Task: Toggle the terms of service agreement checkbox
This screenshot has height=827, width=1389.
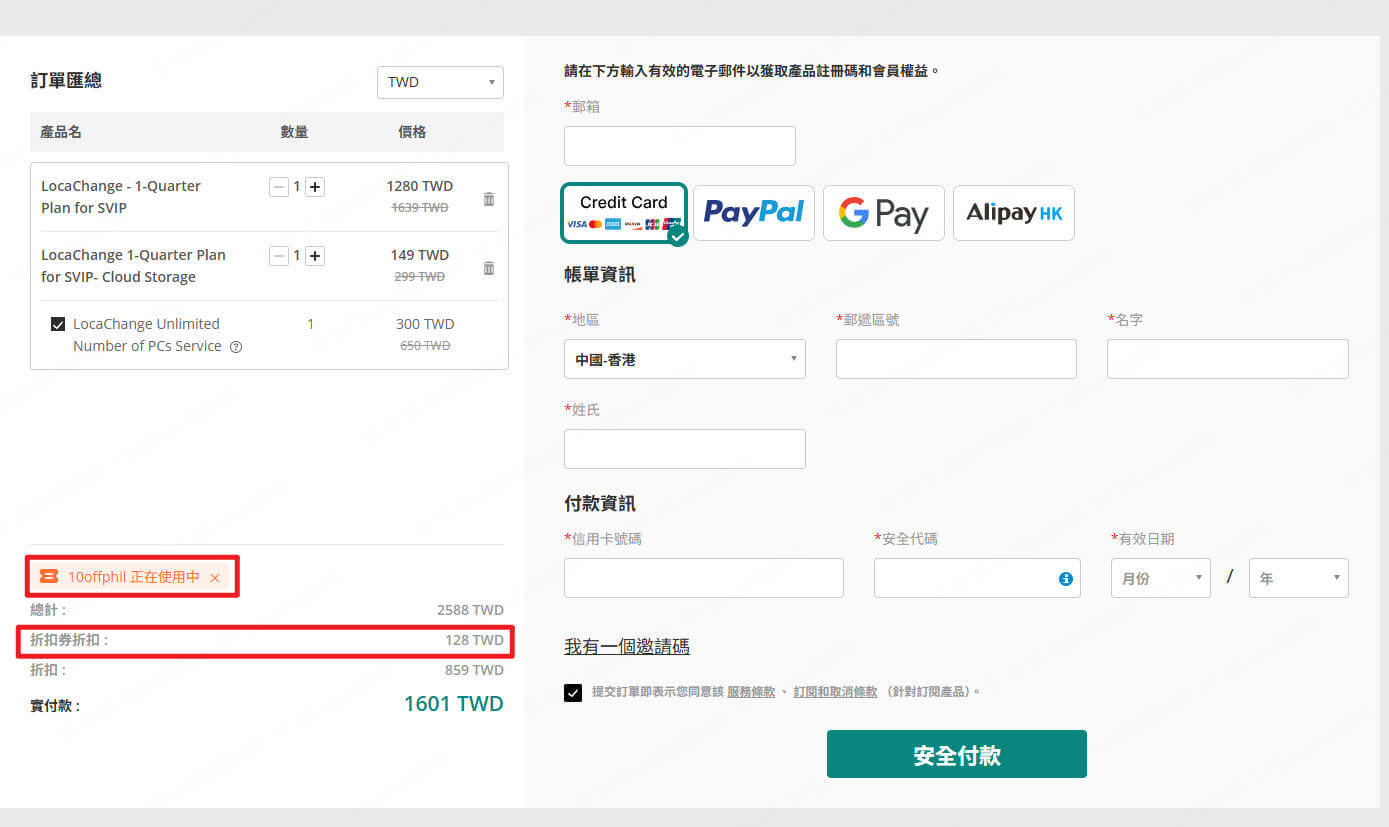Action: tap(573, 693)
